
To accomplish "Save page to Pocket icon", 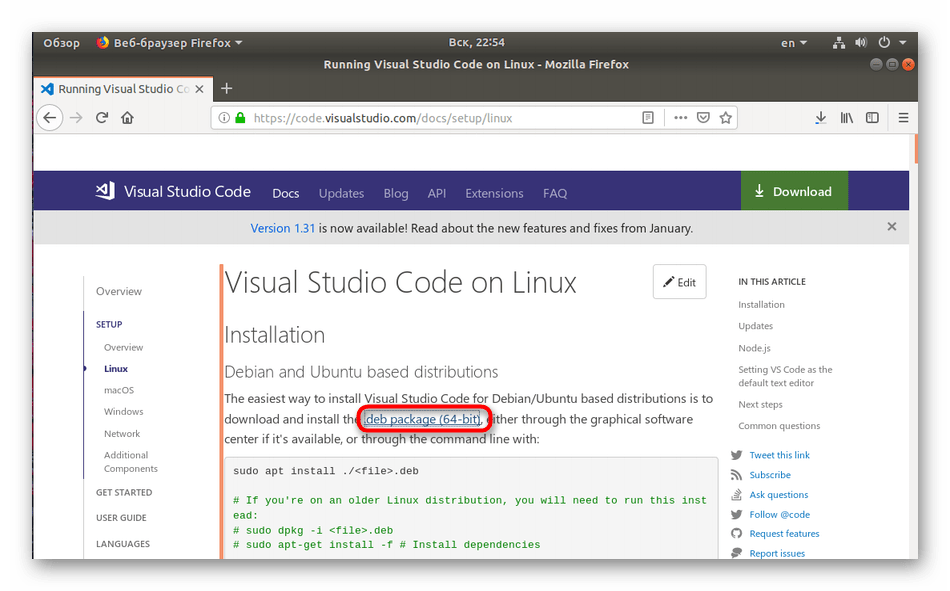I will (x=703, y=118).
